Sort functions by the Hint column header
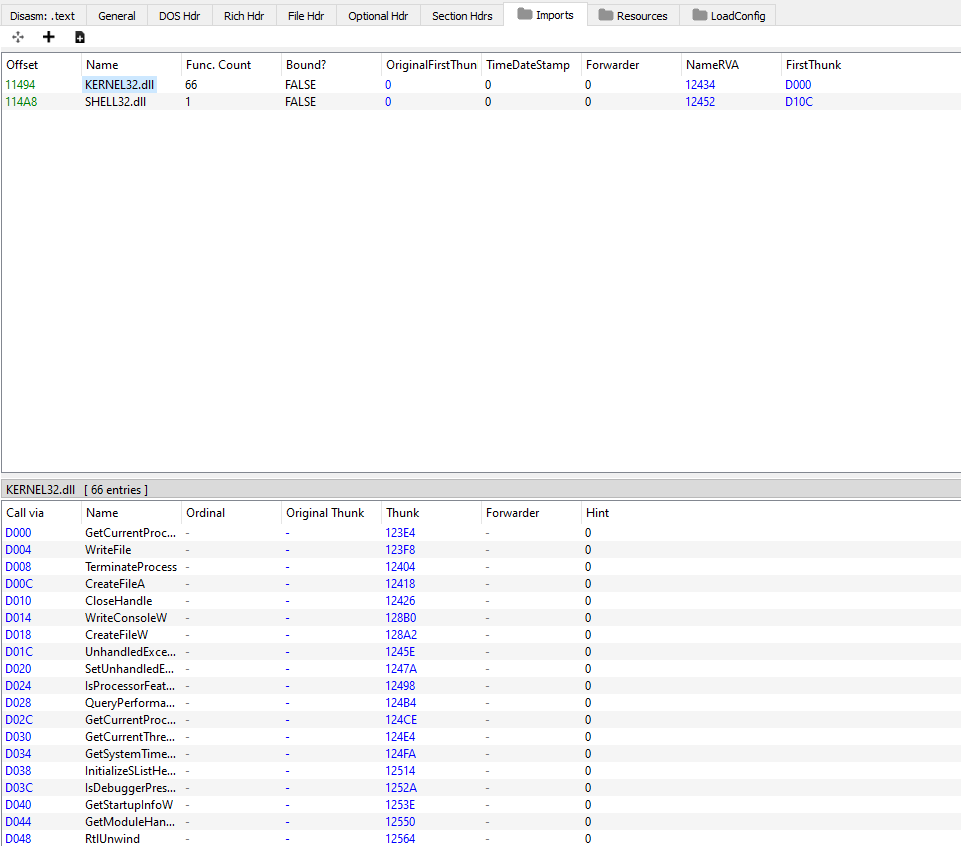 pyautogui.click(x=597, y=513)
